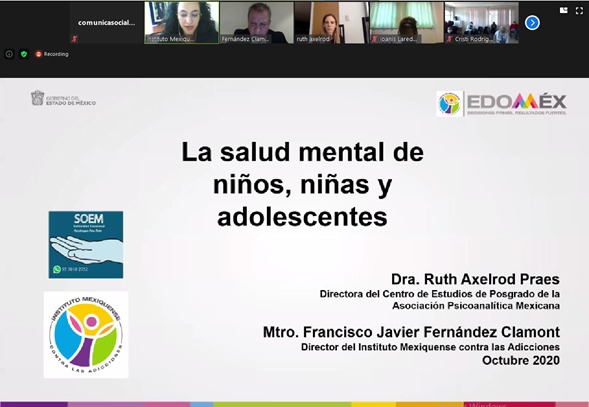Click the 'Octubre 2020' date text
Image resolution: width=589 pixels, height=407 pixels.
coord(521,360)
